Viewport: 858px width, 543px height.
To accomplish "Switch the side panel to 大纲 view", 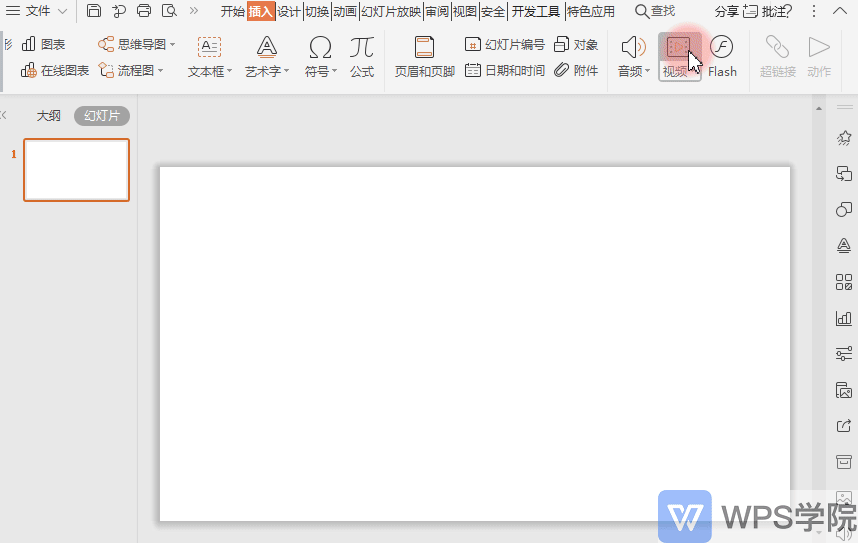I will pyautogui.click(x=48, y=115).
